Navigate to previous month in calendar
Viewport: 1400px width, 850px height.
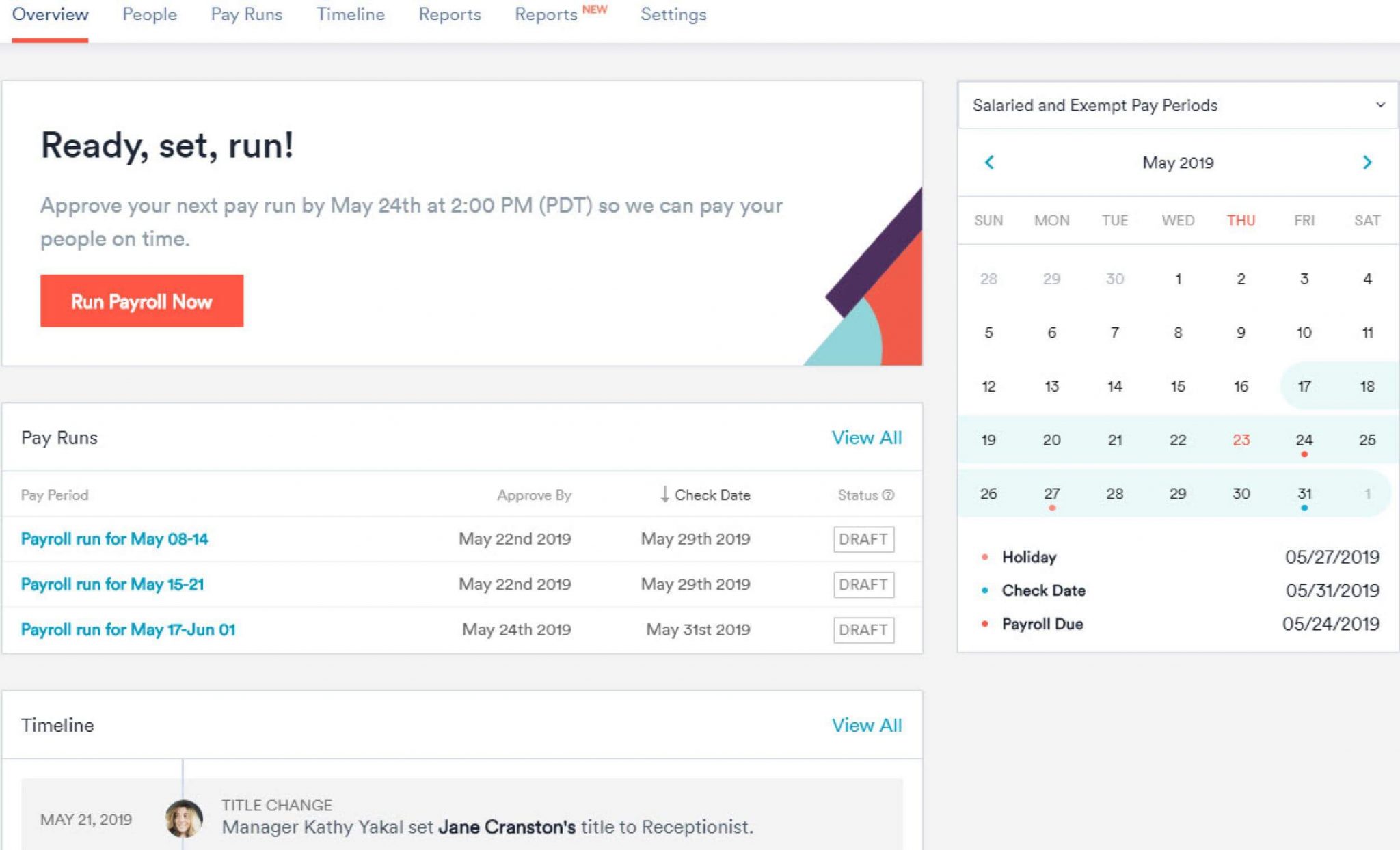pos(989,163)
